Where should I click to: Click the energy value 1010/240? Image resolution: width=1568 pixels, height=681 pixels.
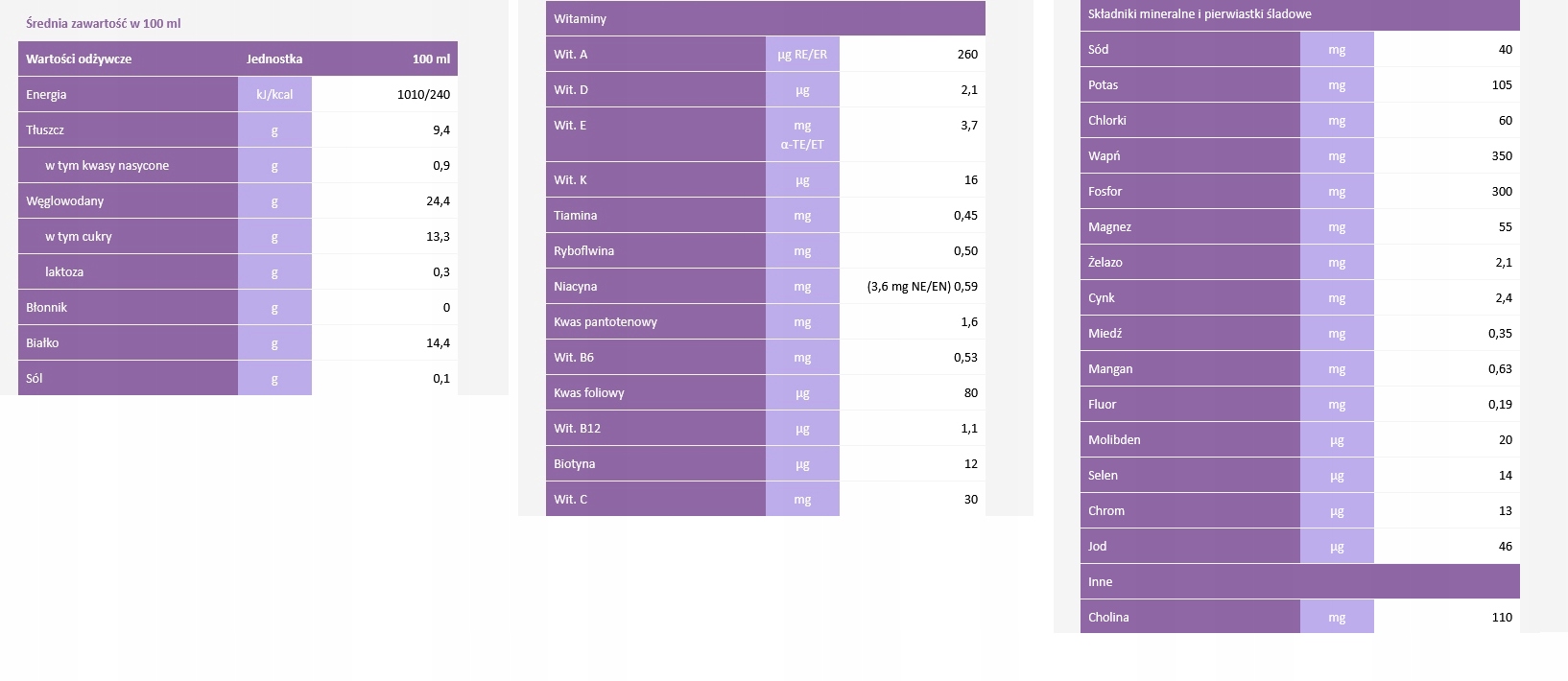[x=423, y=94]
